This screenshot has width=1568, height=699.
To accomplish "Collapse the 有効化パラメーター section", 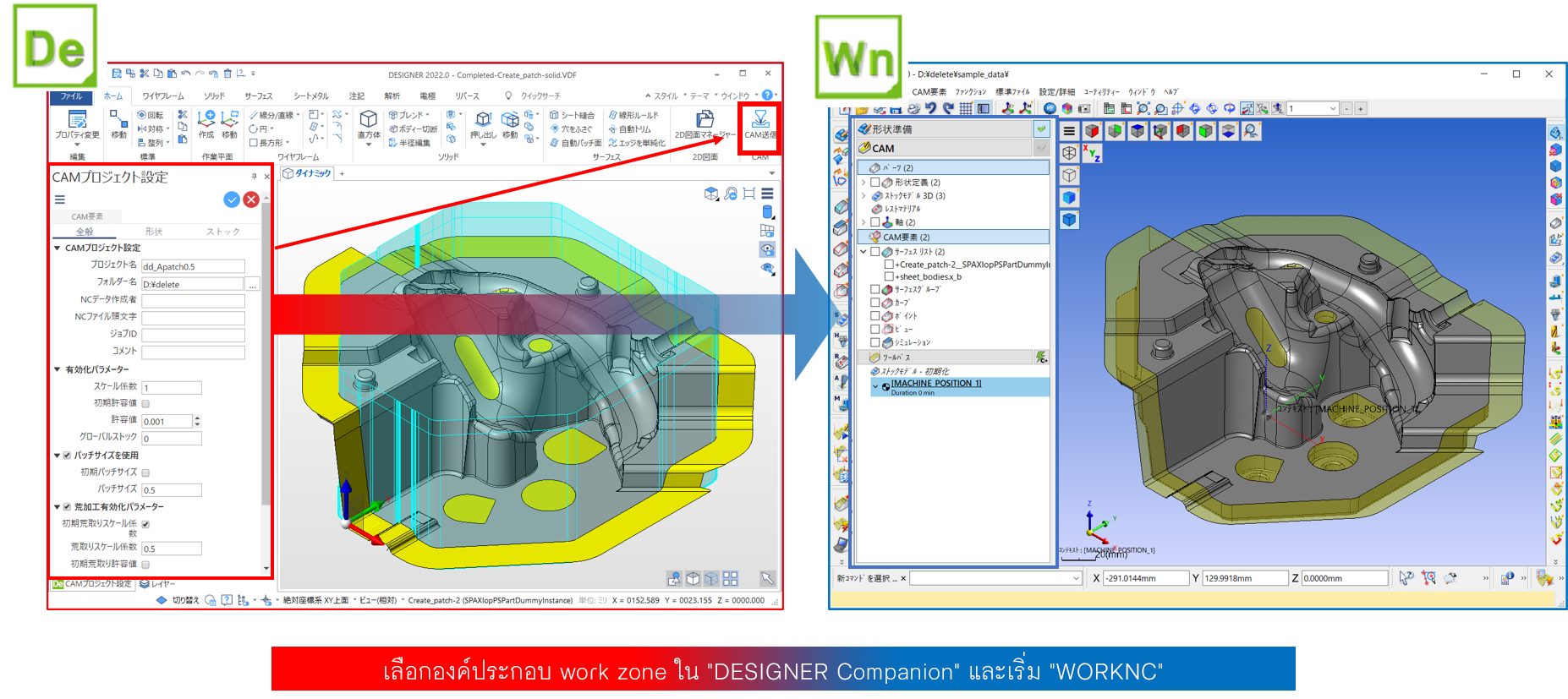I will pyautogui.click(x=58, y=369).
